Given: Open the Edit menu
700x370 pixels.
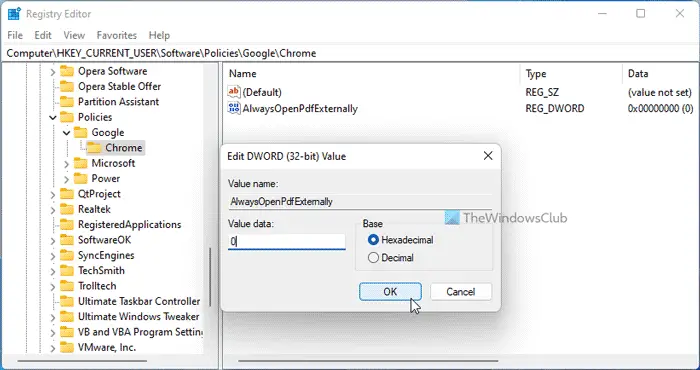Looking at the screenshot, I should point(43,35).
